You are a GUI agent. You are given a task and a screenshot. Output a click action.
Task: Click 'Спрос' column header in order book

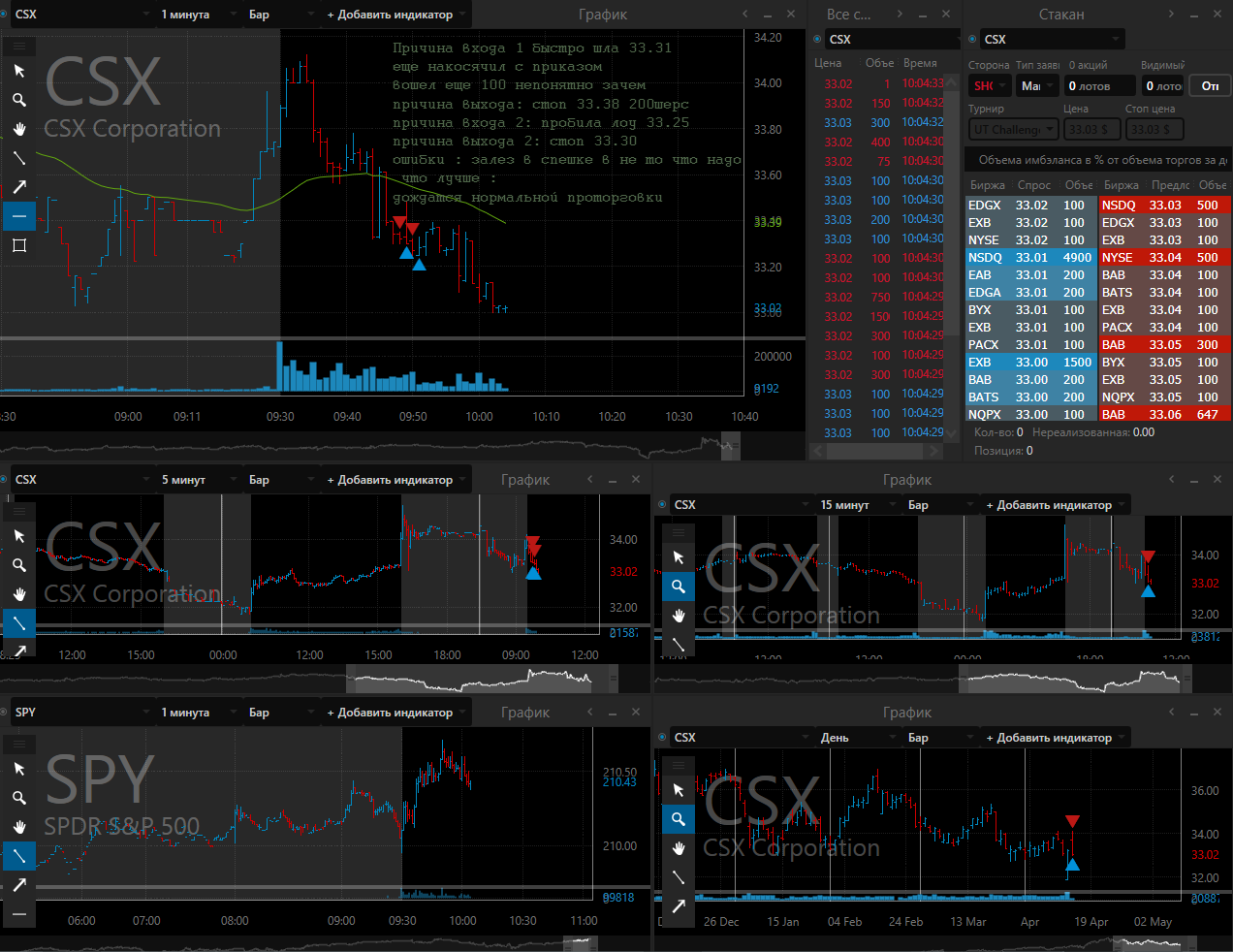pyautogui.click(x=1034, y=185)
